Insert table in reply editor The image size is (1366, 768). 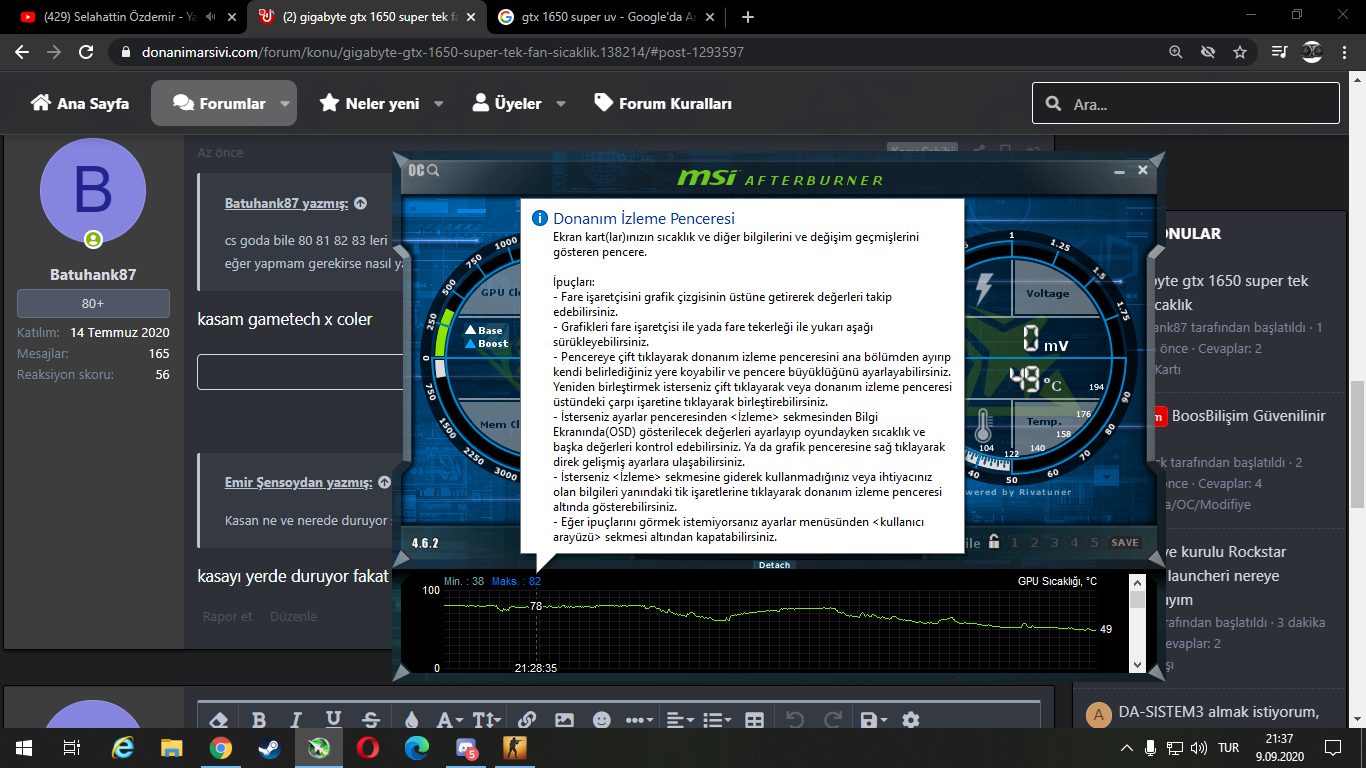pos(755,720)
